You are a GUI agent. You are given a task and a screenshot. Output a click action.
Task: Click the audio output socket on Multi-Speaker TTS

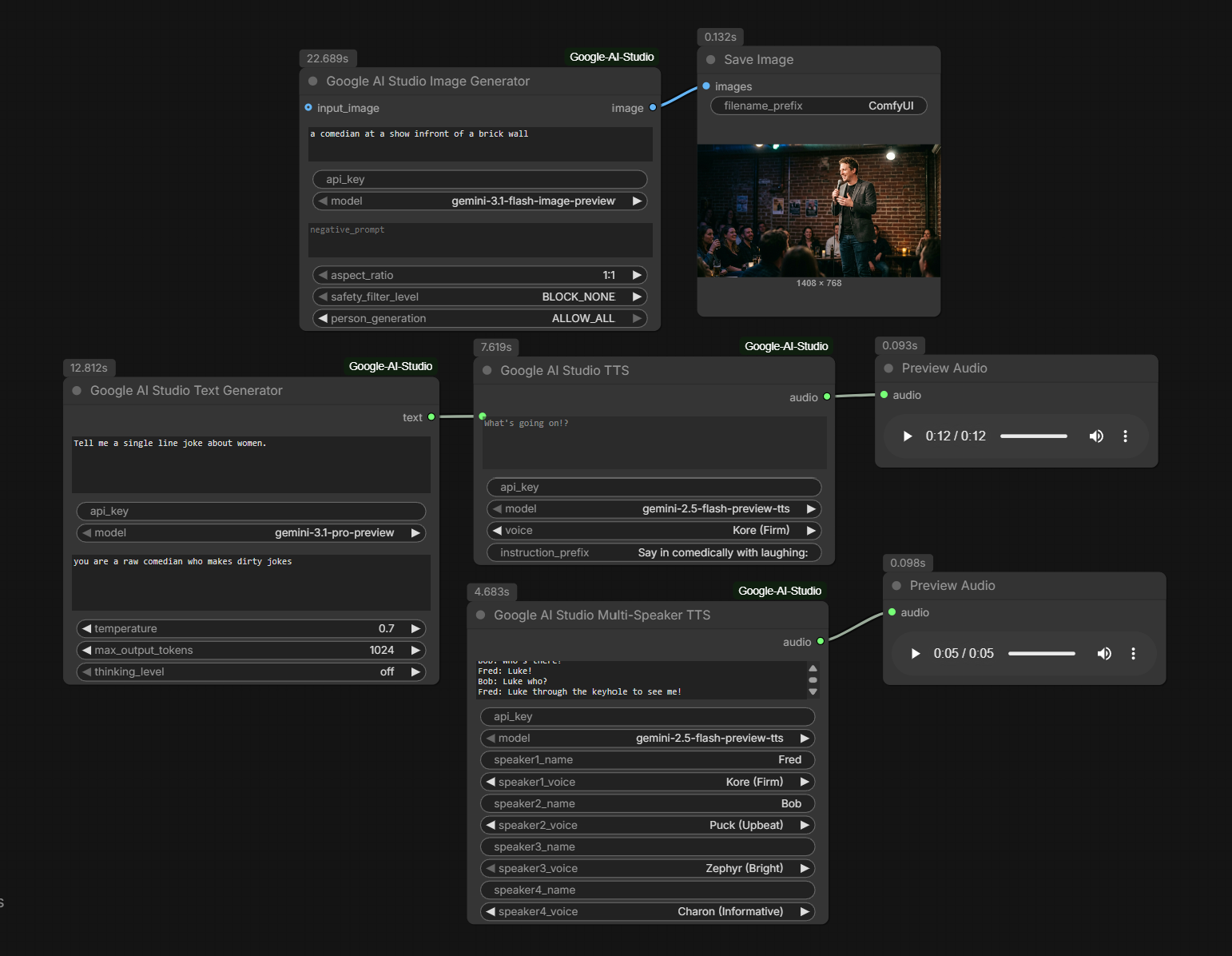(x=821, y=642)
